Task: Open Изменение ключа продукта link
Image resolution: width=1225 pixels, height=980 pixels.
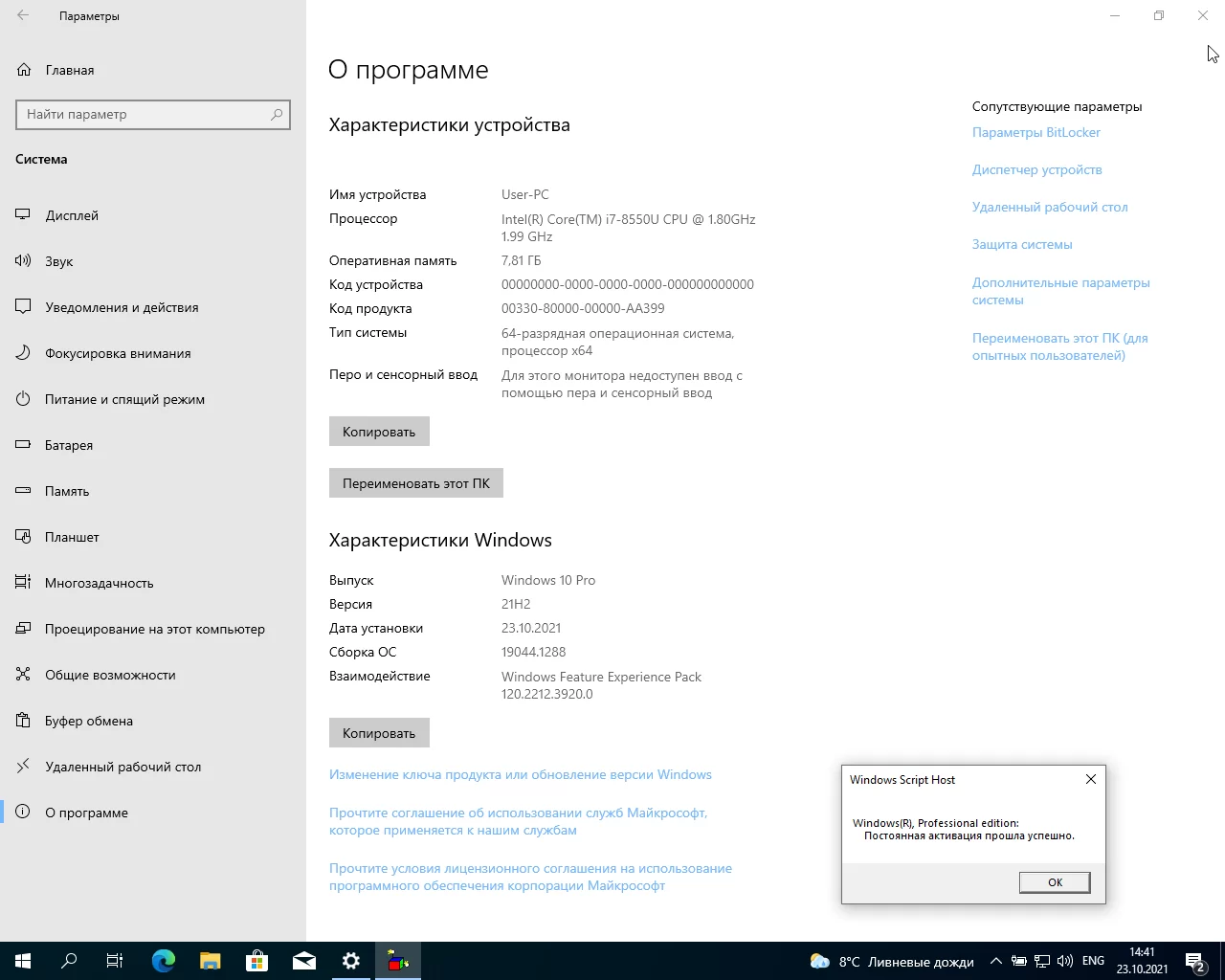Action: (x=521, y=774)
